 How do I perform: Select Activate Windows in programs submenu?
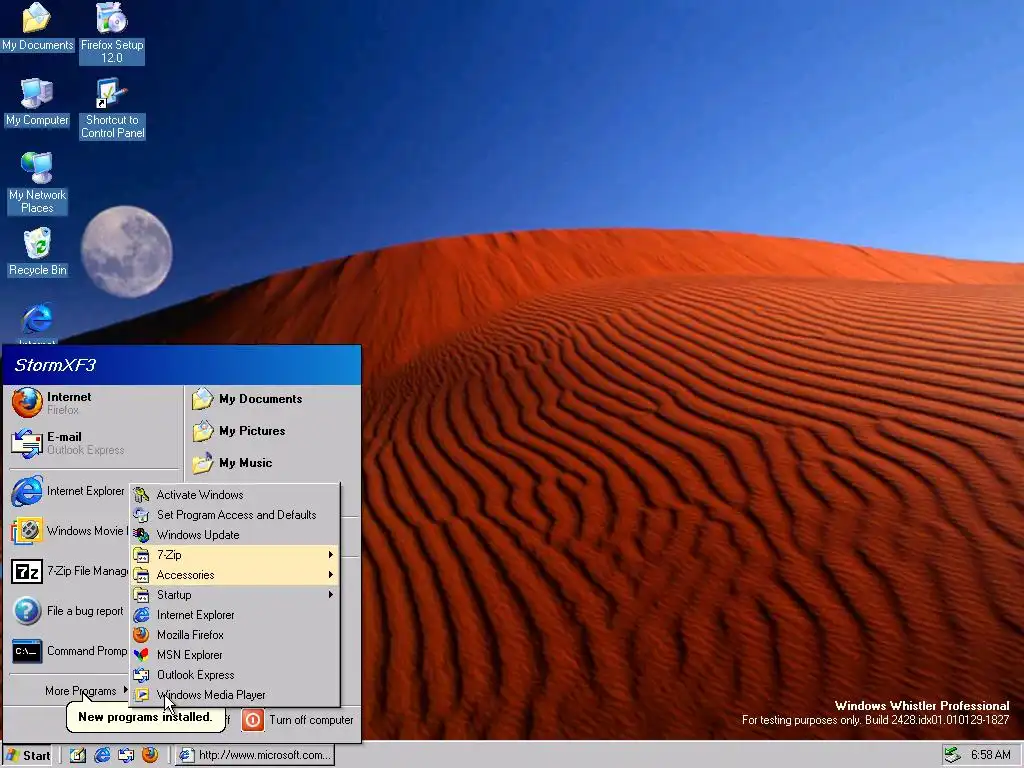(x=235, y=495)
